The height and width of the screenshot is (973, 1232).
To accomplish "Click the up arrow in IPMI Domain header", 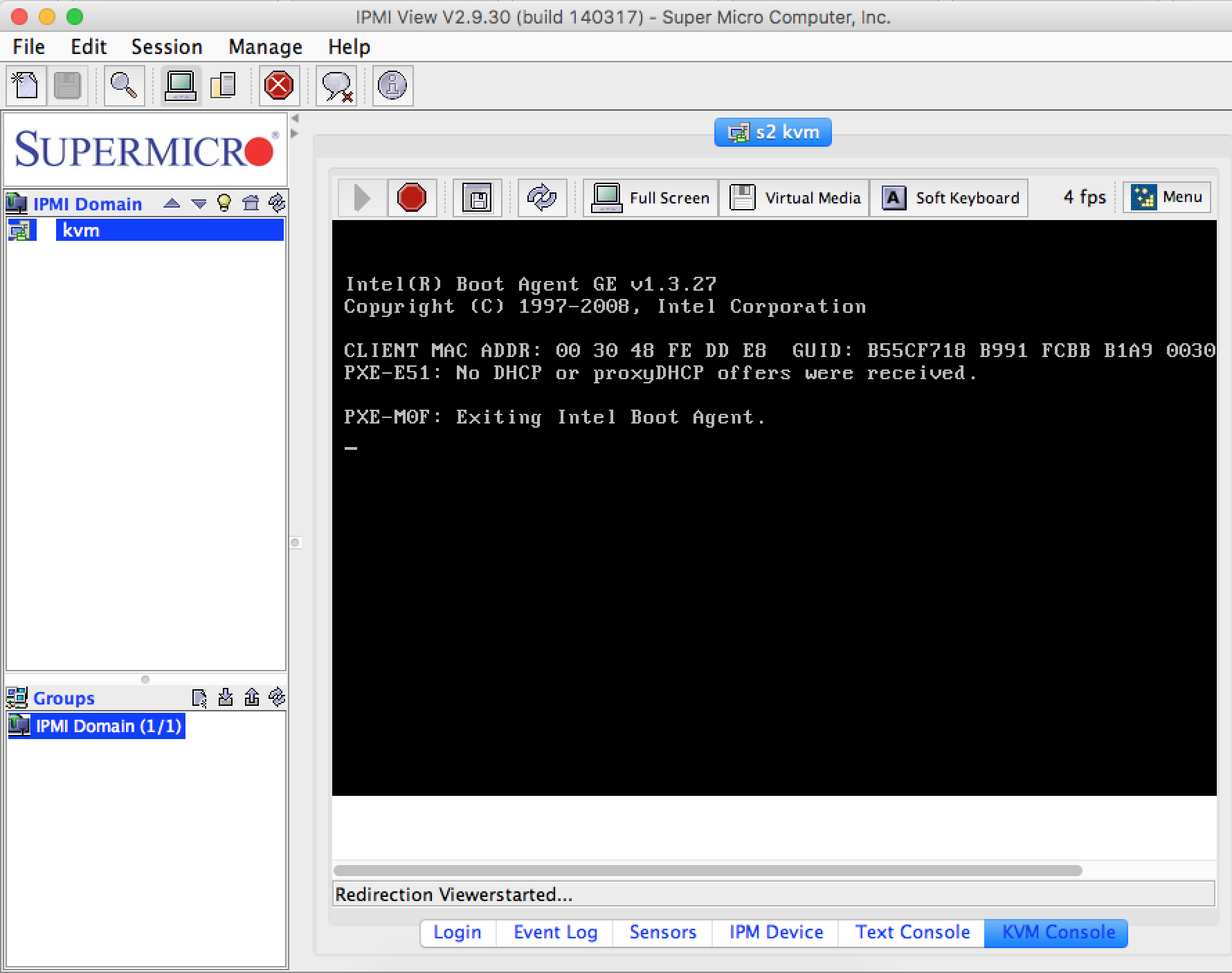I will tap(172, 203).
